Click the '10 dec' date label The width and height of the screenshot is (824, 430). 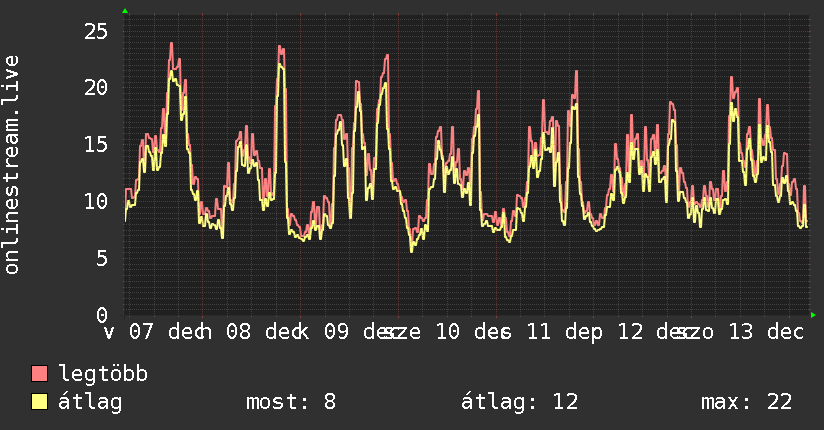click(472, 332)
